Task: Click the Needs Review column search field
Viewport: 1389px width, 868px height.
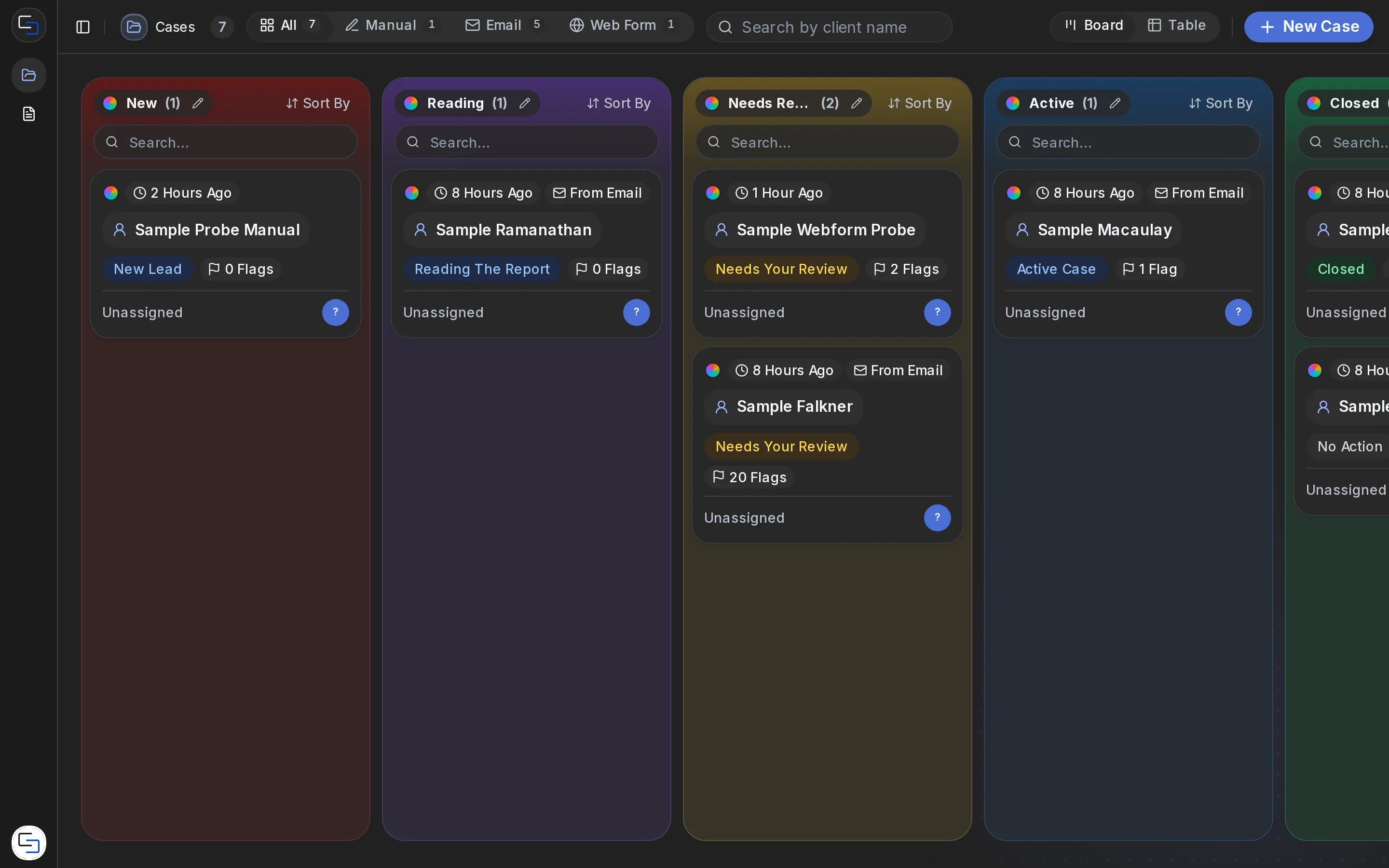Action: [827, 142]
